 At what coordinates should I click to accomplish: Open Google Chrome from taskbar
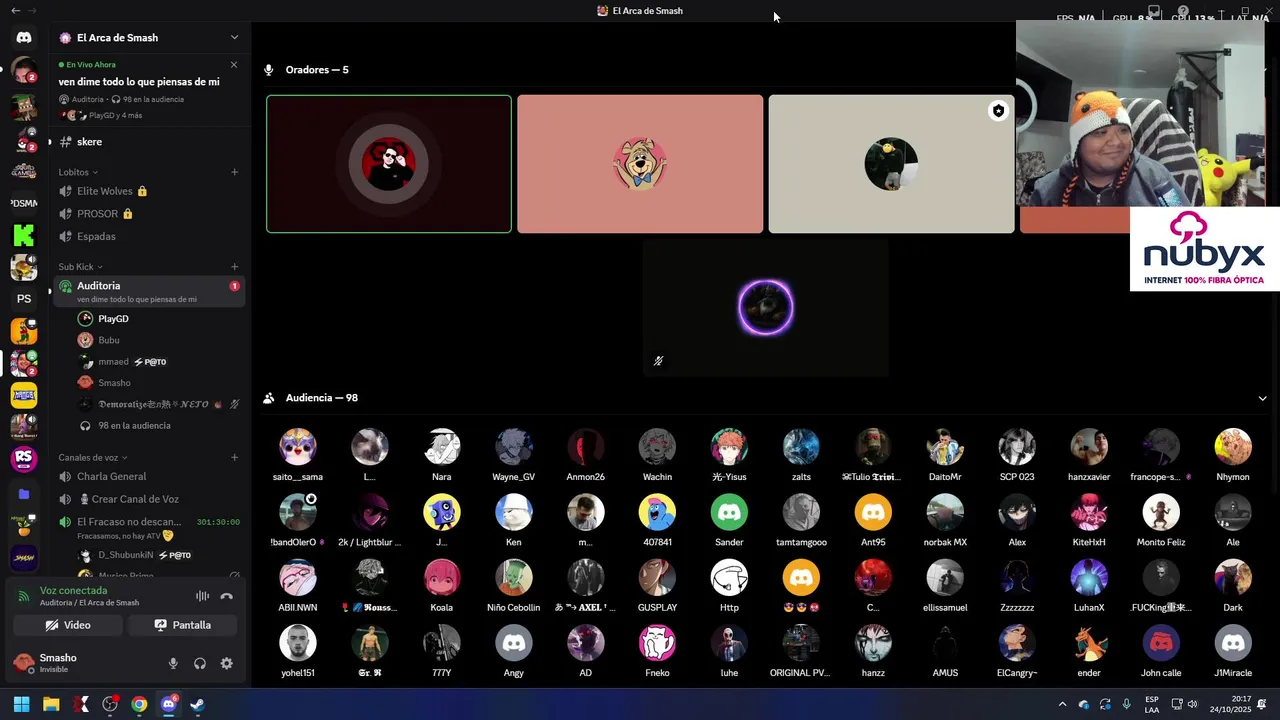tap(139, 704)
